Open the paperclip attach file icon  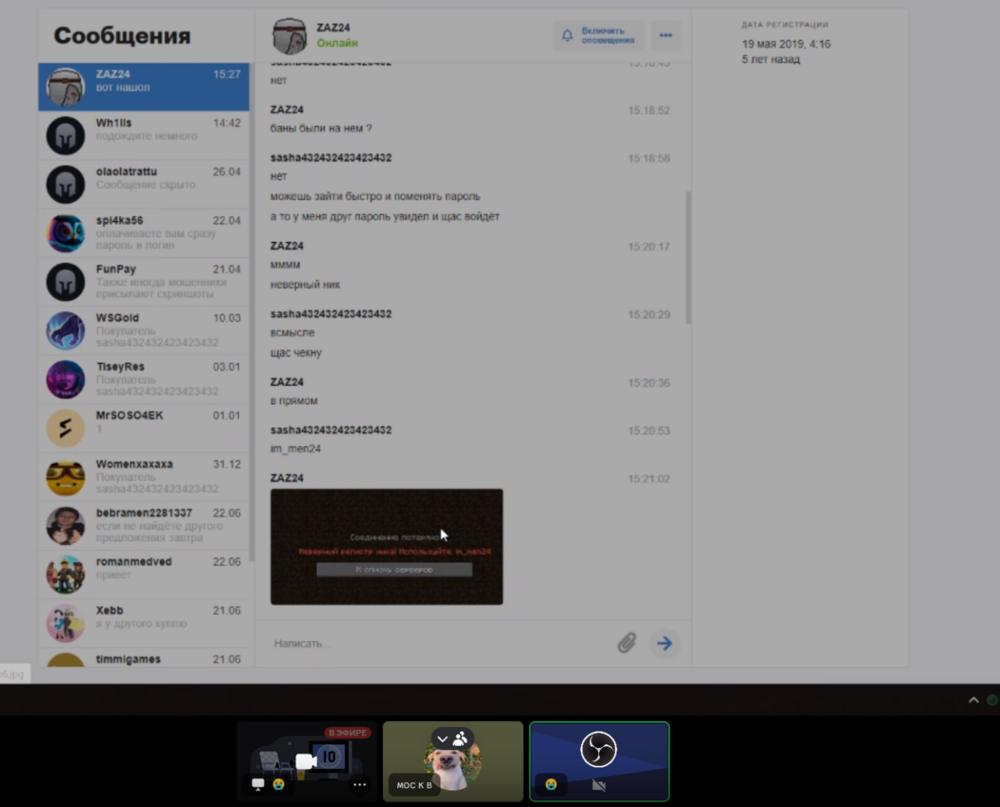pos(627,642)
